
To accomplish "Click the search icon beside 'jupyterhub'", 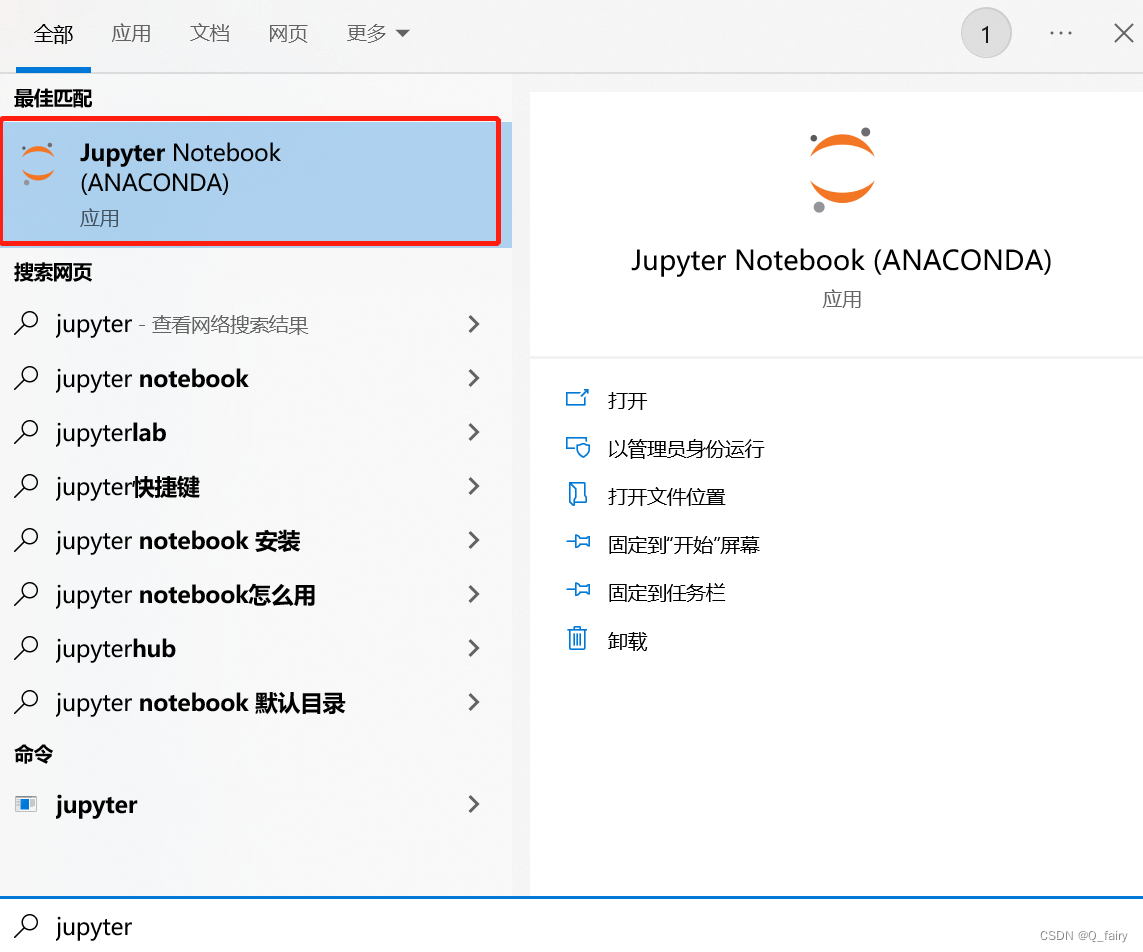I will 26,647.
